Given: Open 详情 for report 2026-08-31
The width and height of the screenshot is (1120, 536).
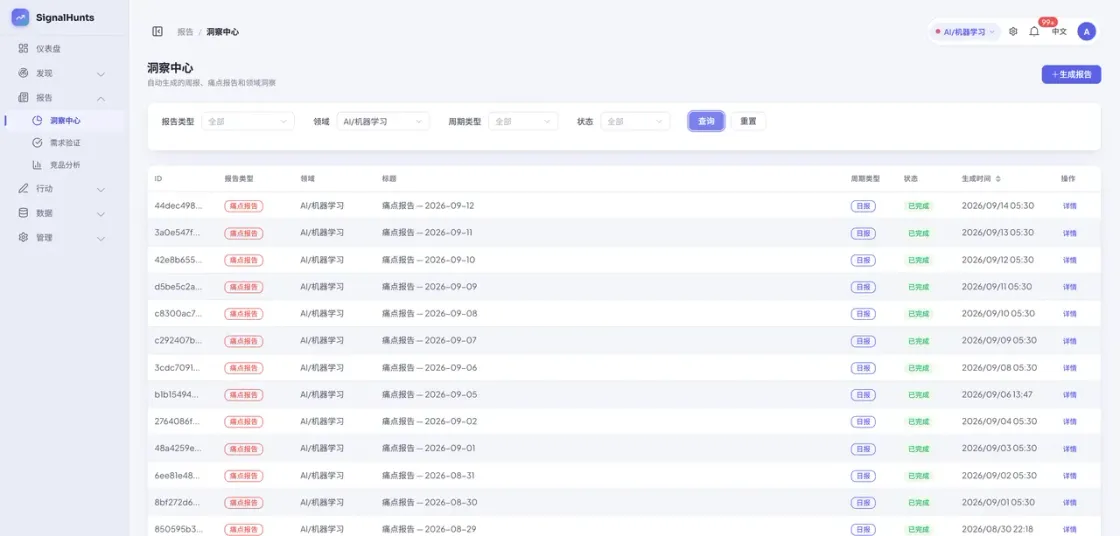Looking at the screenshot, I should pos(1069,476).
